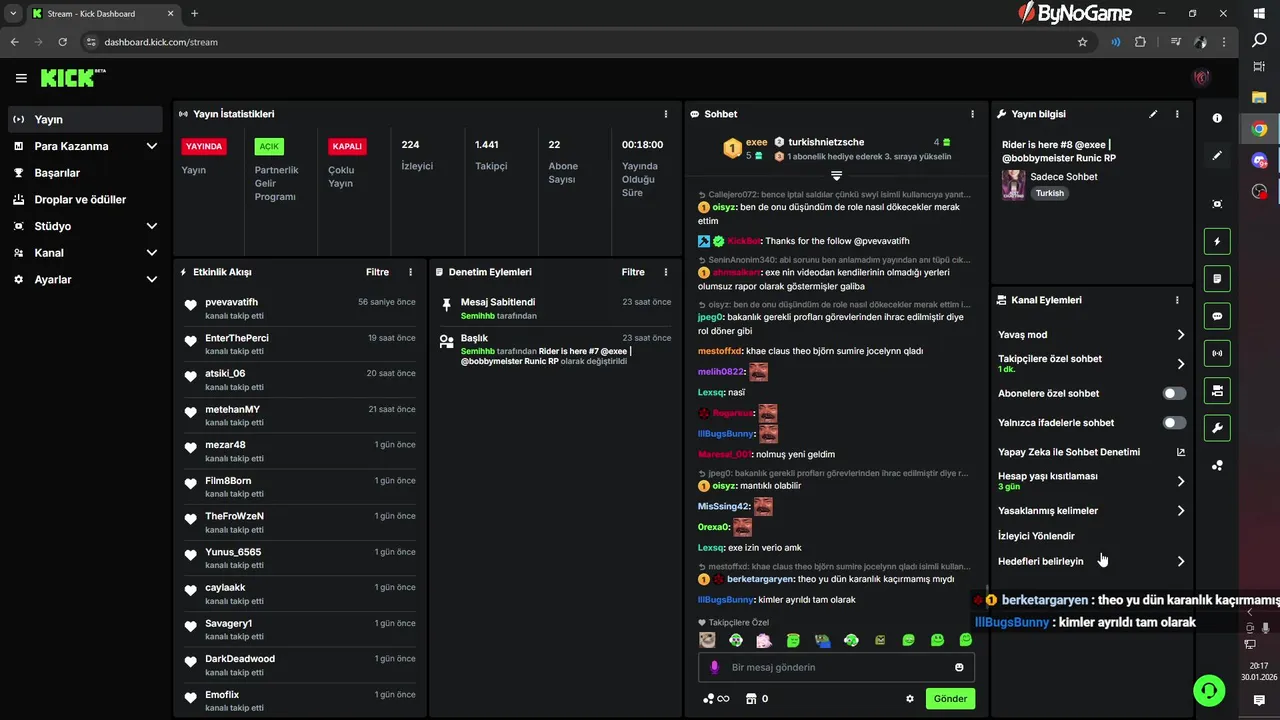Click the Turkish language tag

[1049, 193]
